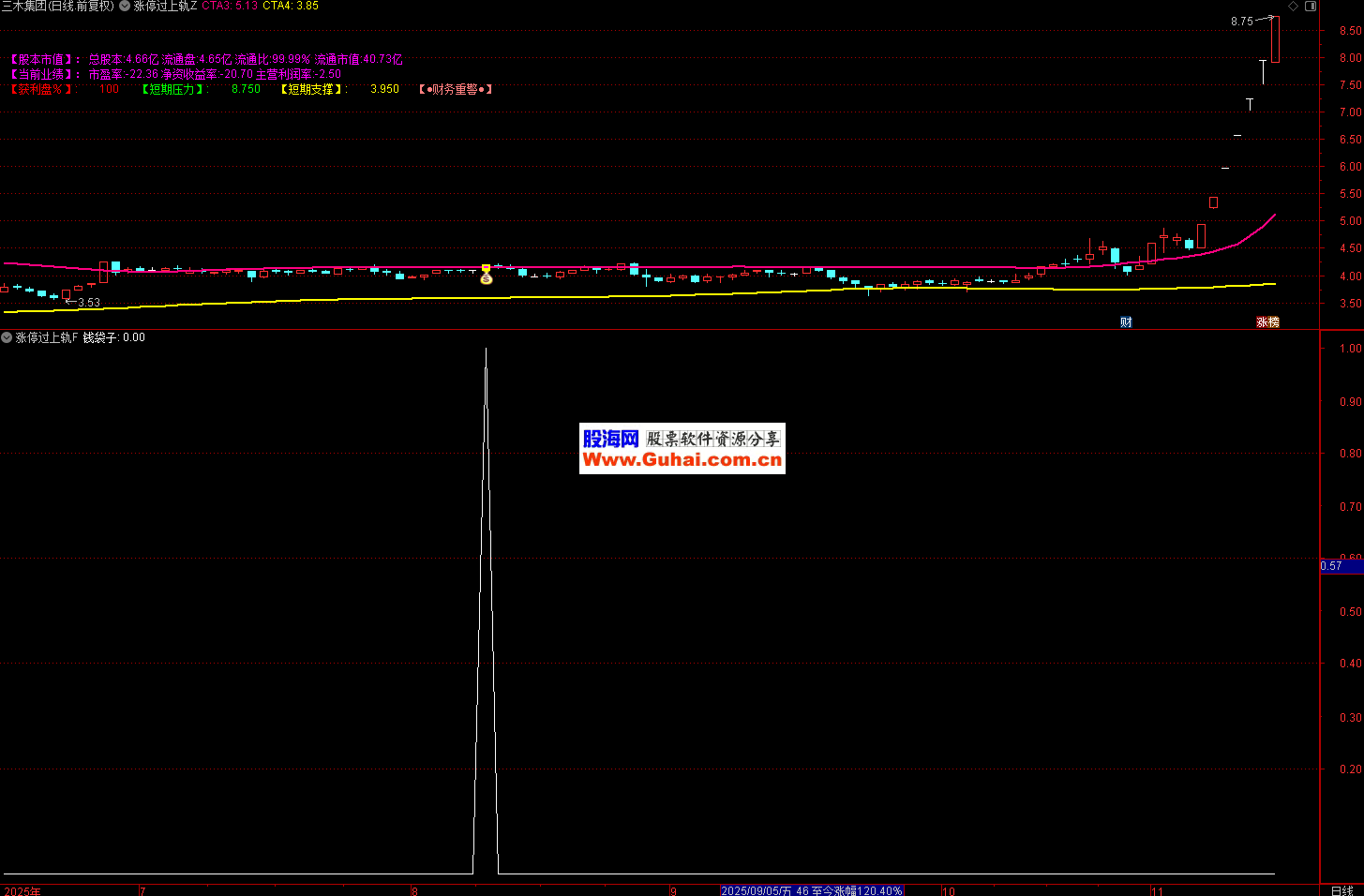Image resolution: width=1364 pixels, height=896 pixels.
Task: Click the tallest red candlestick at far right
Action: 1275,39
